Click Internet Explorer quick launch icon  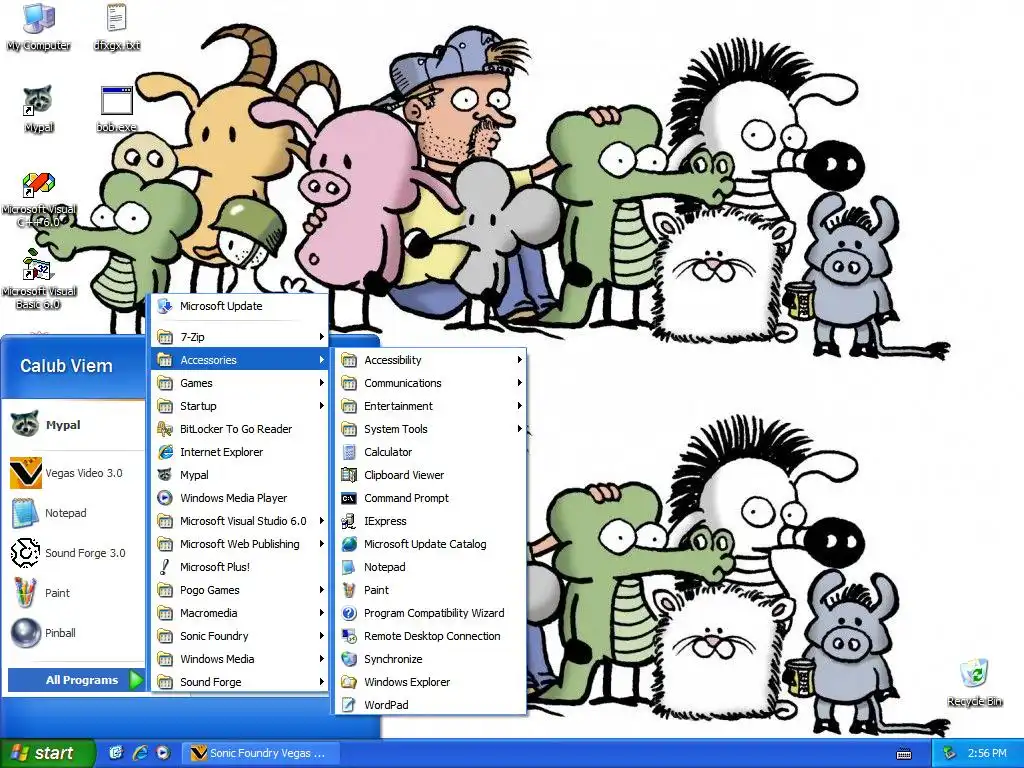point(140,753)
